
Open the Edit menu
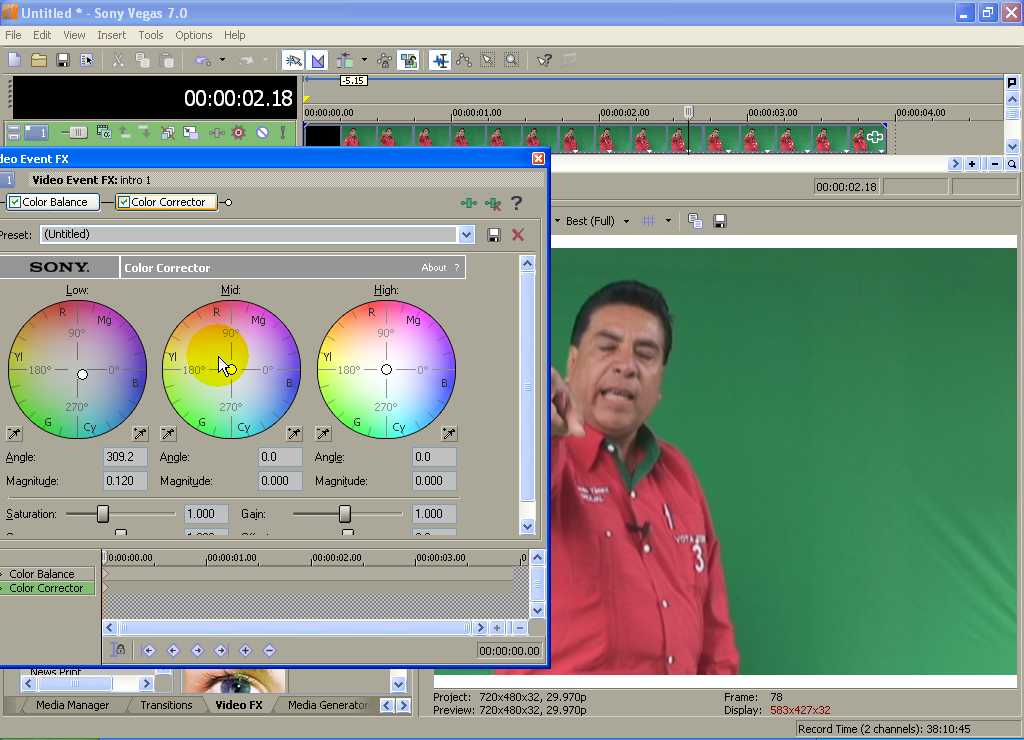click(x=42, y=35)
